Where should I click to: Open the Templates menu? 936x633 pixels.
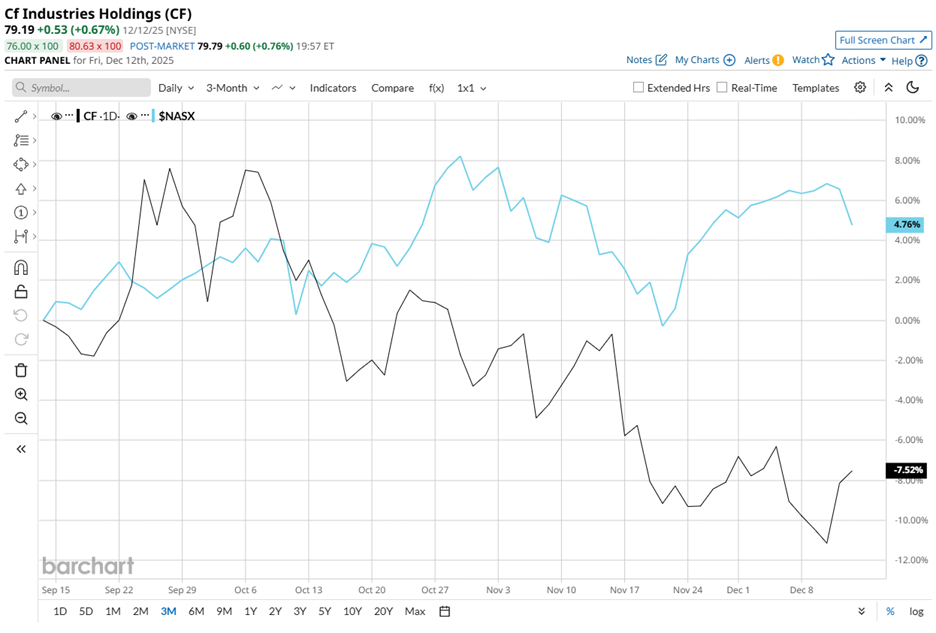pyautogui.click(x=815, y=88)
